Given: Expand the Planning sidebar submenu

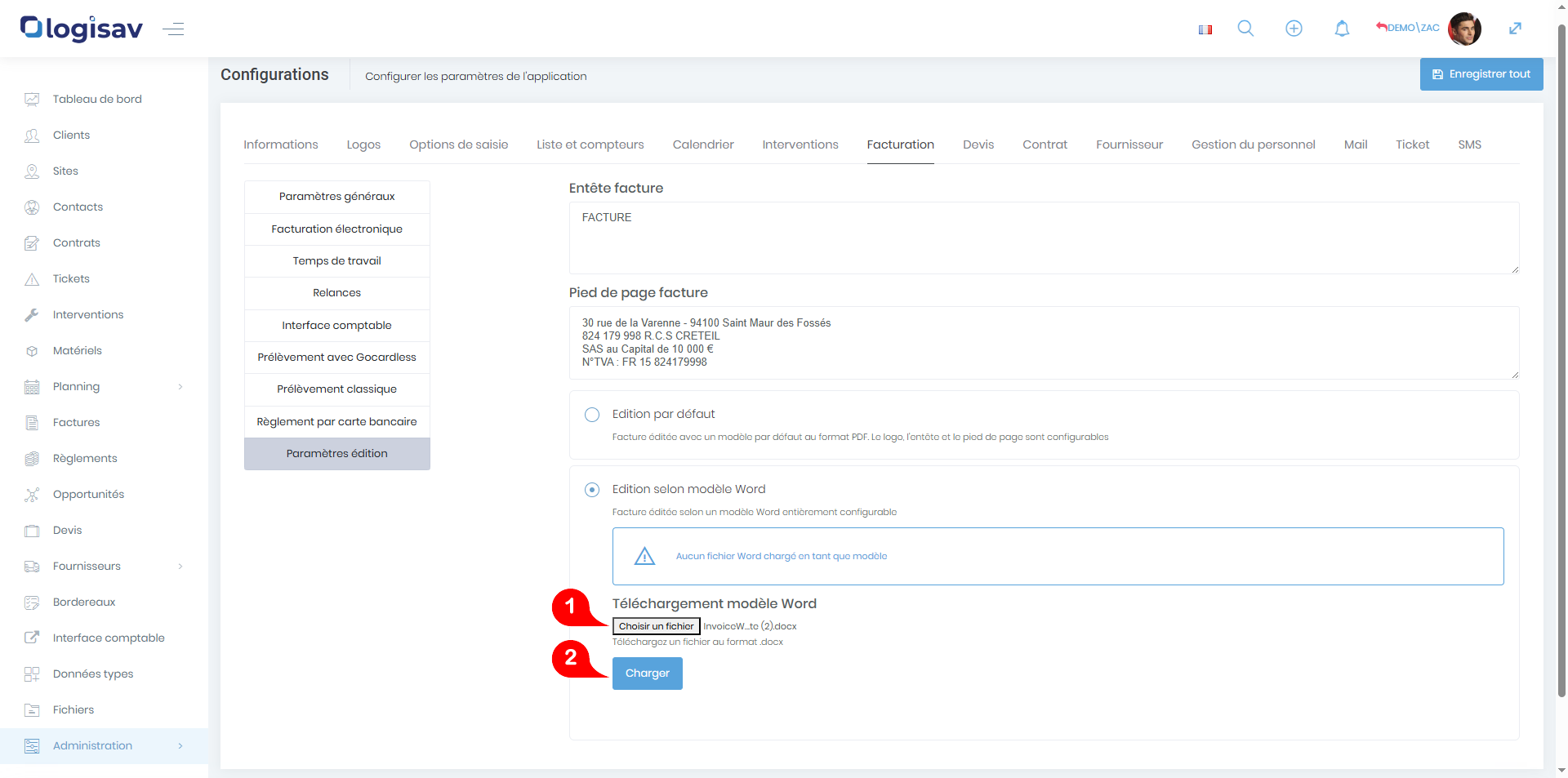Looking at the screenshot, I should pyautogui.click(x=180, y=387).
